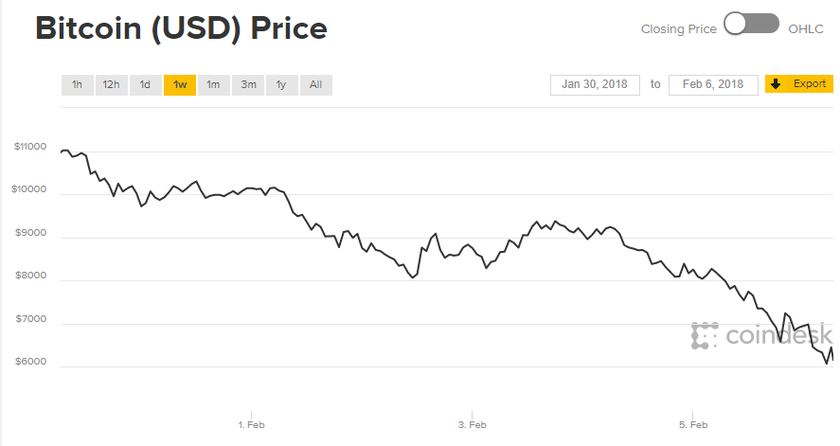Screen dimensions: 840x446
Task: Show the 1y price range
Action: [x=281, y=85]
